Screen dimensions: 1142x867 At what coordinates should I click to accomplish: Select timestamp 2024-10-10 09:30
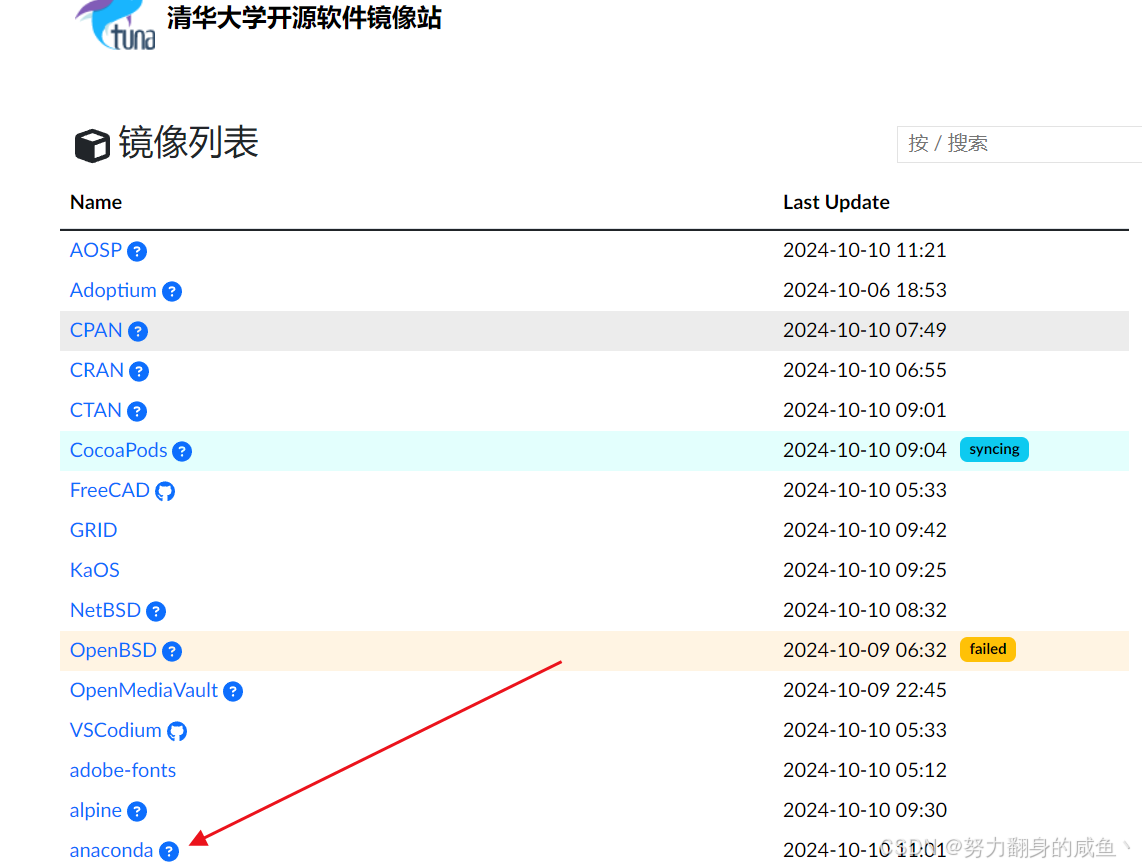865,810
